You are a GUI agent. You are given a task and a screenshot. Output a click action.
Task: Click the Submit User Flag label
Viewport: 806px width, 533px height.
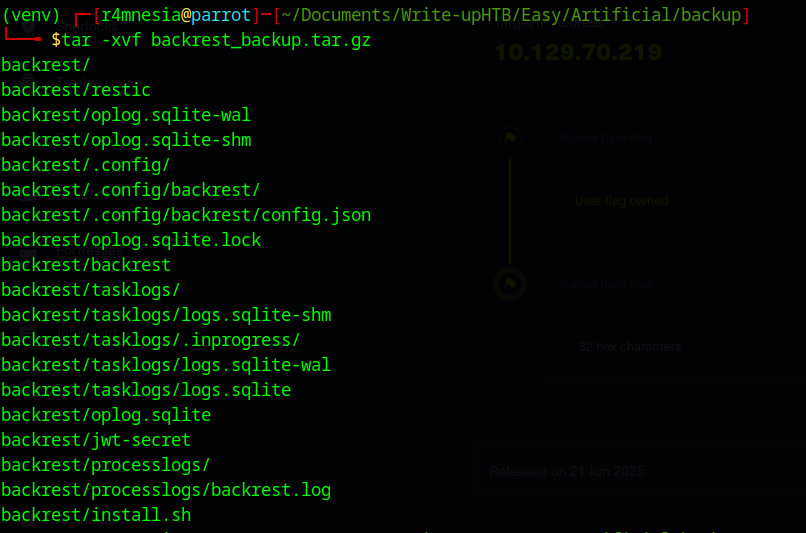tap(605, 138)
